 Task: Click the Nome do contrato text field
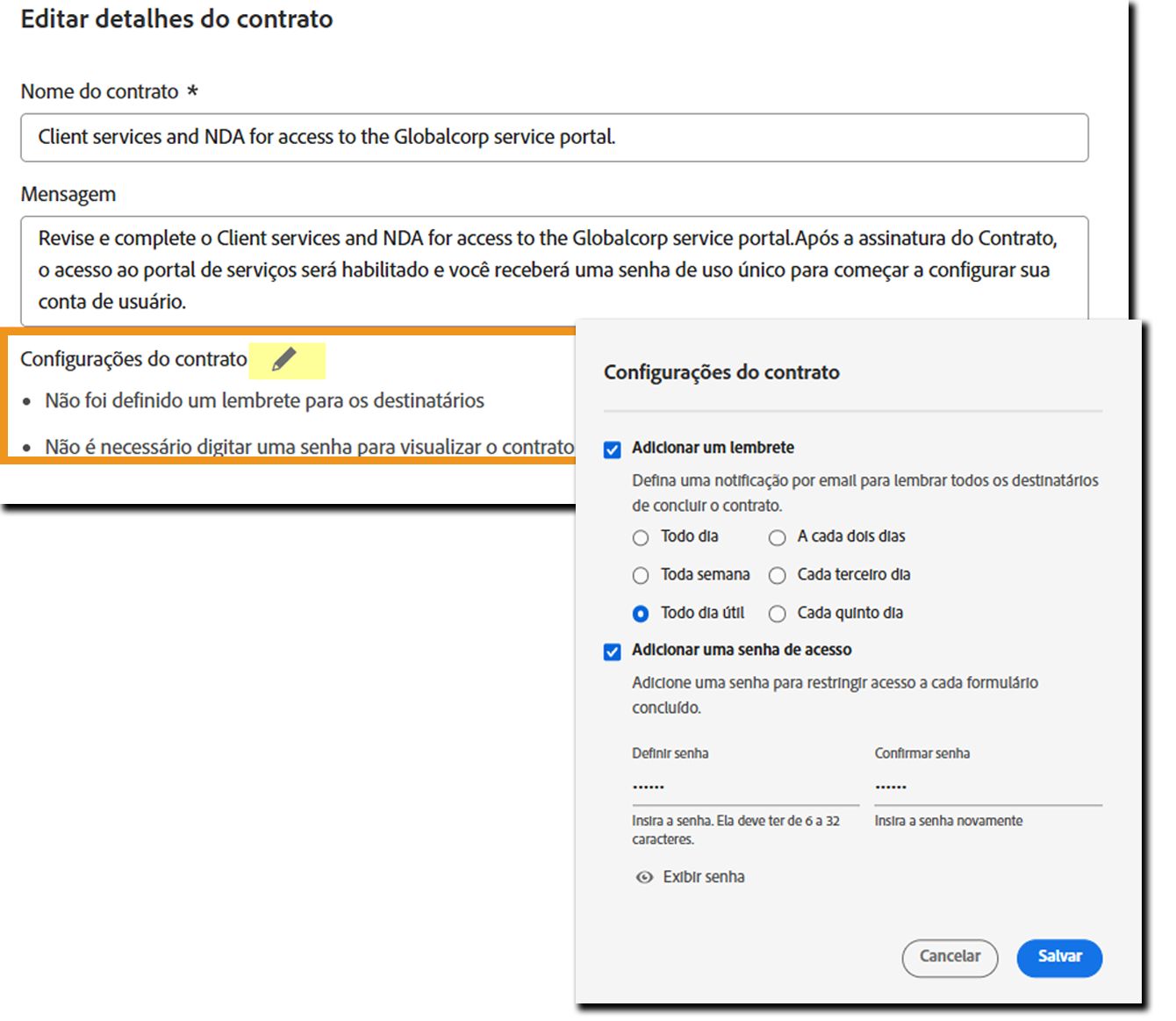[554, 138]
